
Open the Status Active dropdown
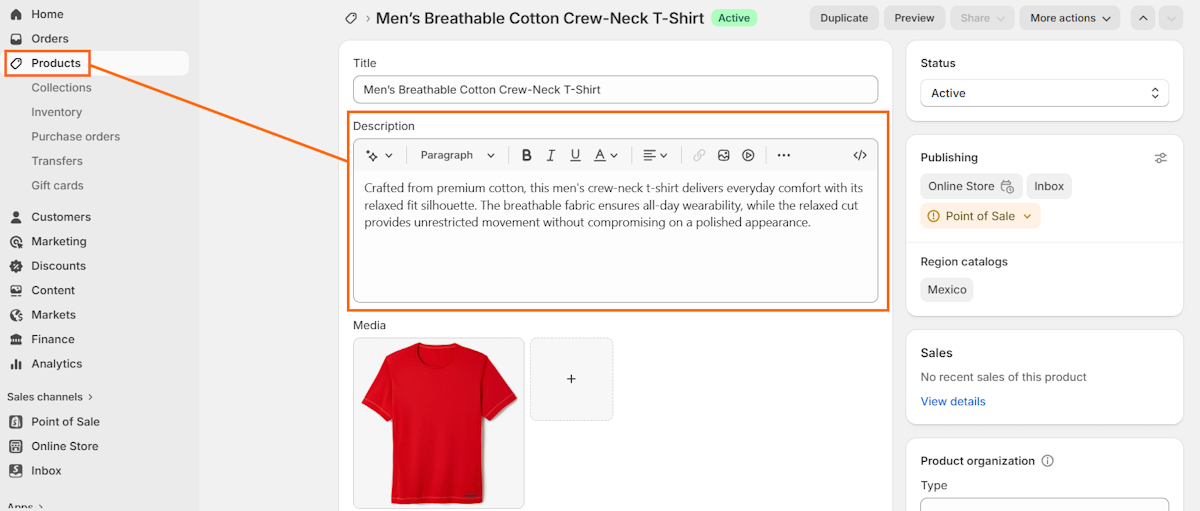click(x=1044, y=93)
